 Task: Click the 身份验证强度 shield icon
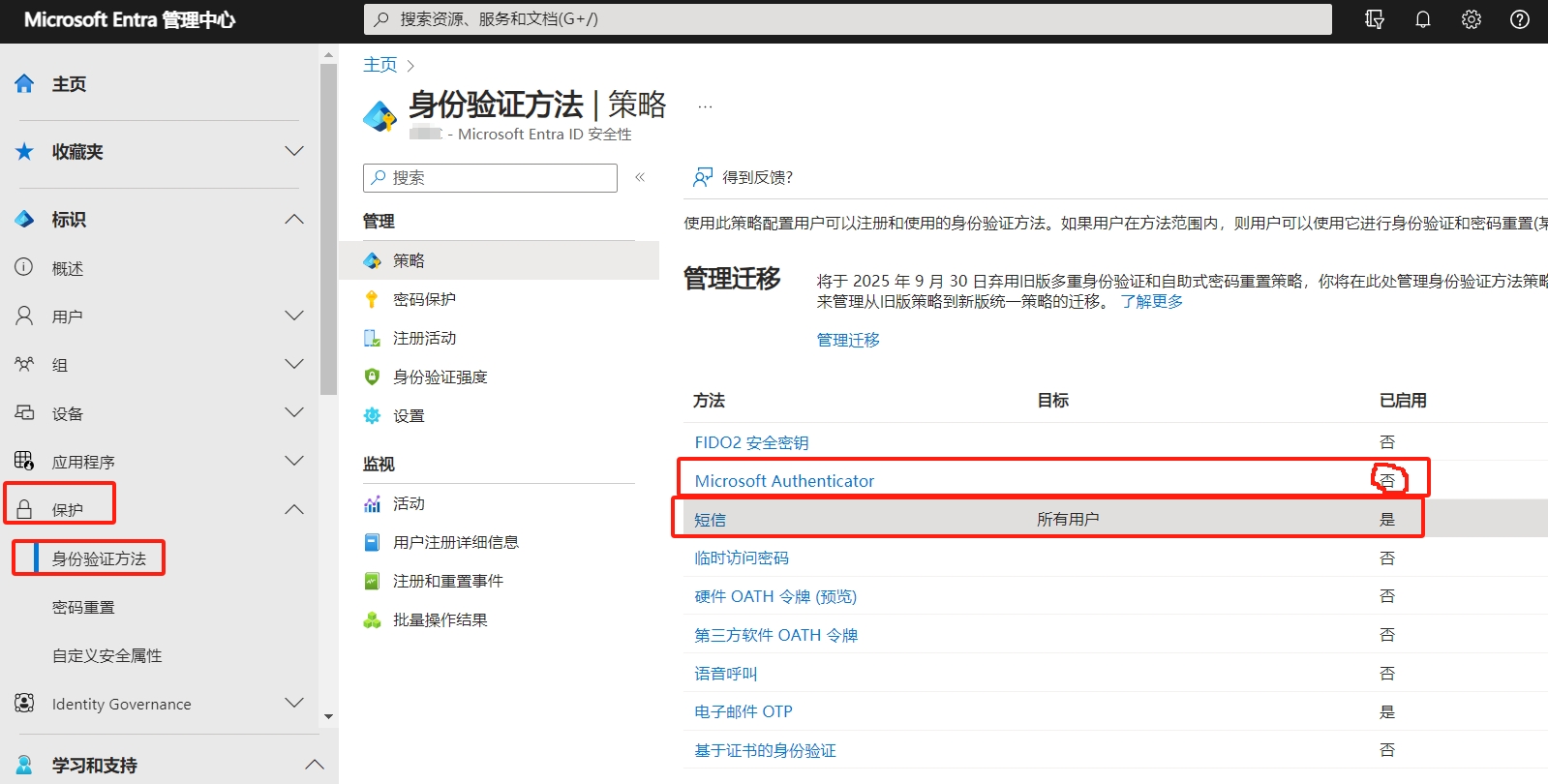(x=372, y=377)
